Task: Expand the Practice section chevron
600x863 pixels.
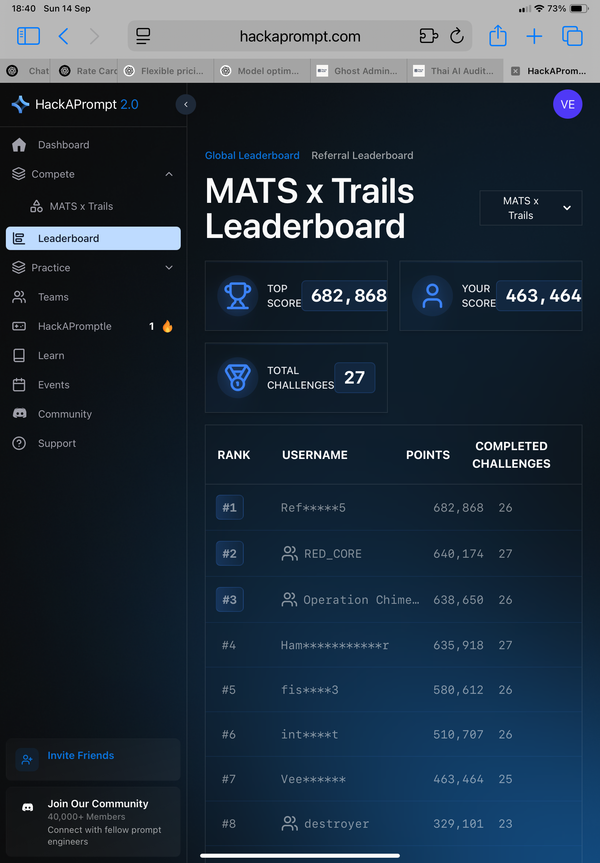Action: 168,268
